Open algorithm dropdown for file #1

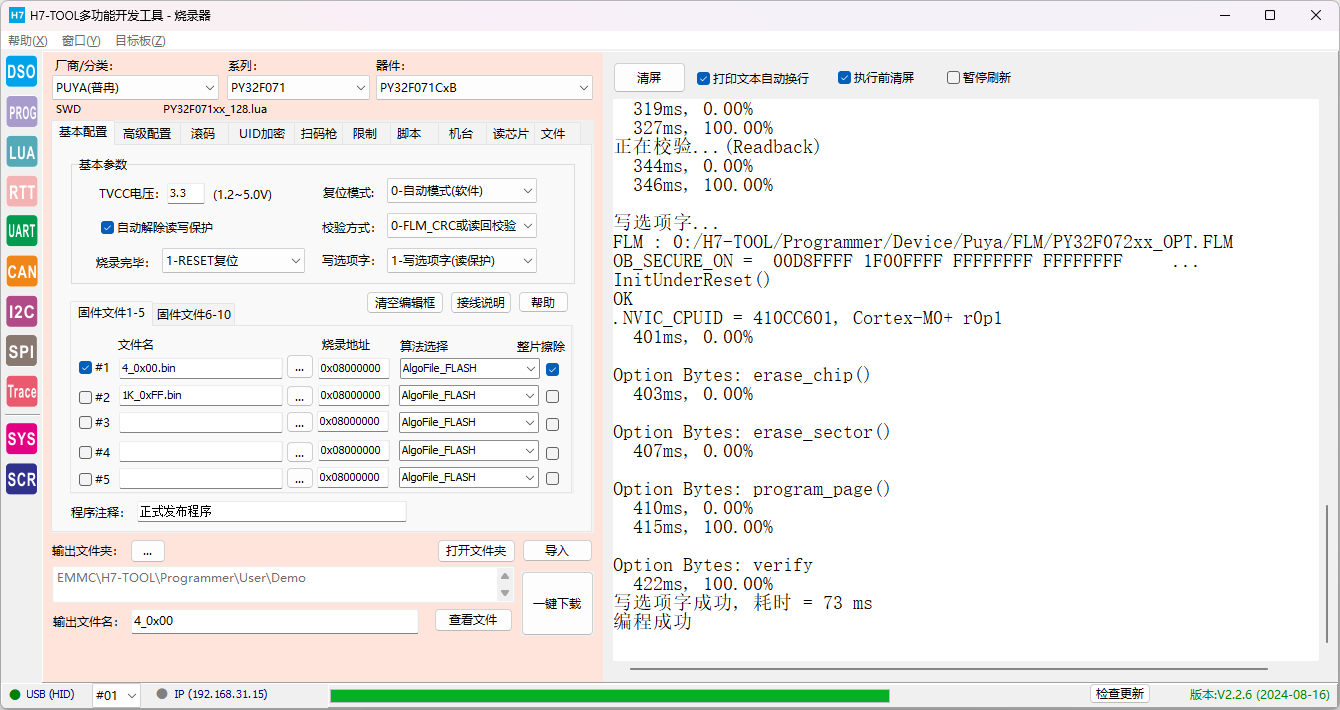pos(469,368)
